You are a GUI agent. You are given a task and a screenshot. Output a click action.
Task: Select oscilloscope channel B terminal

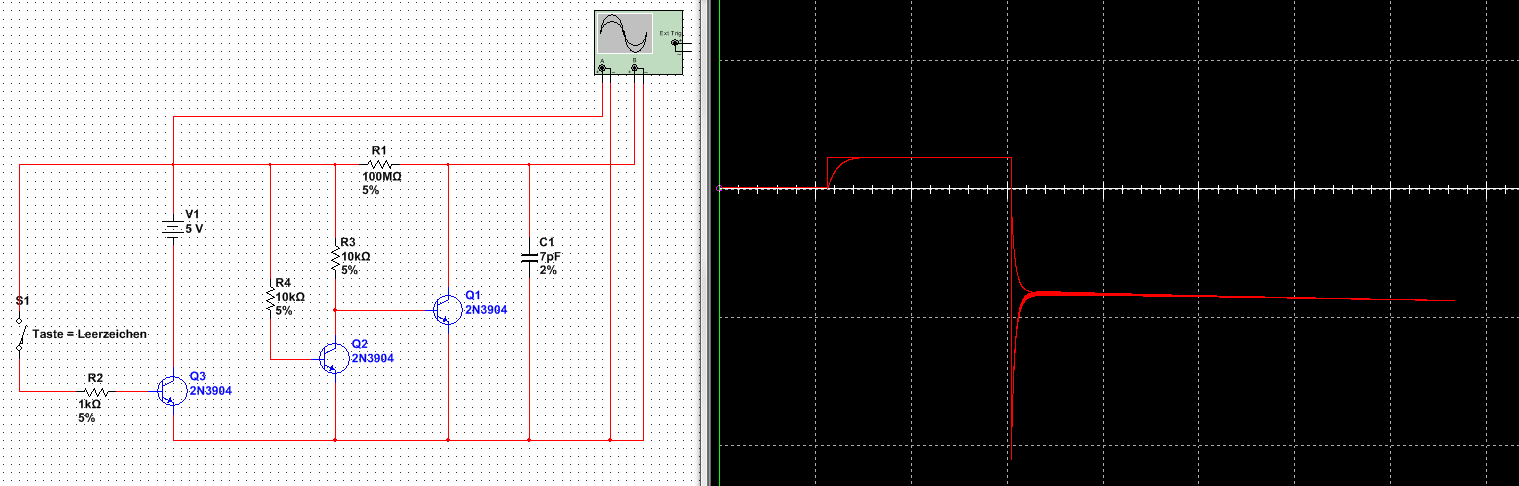point(635,68)
